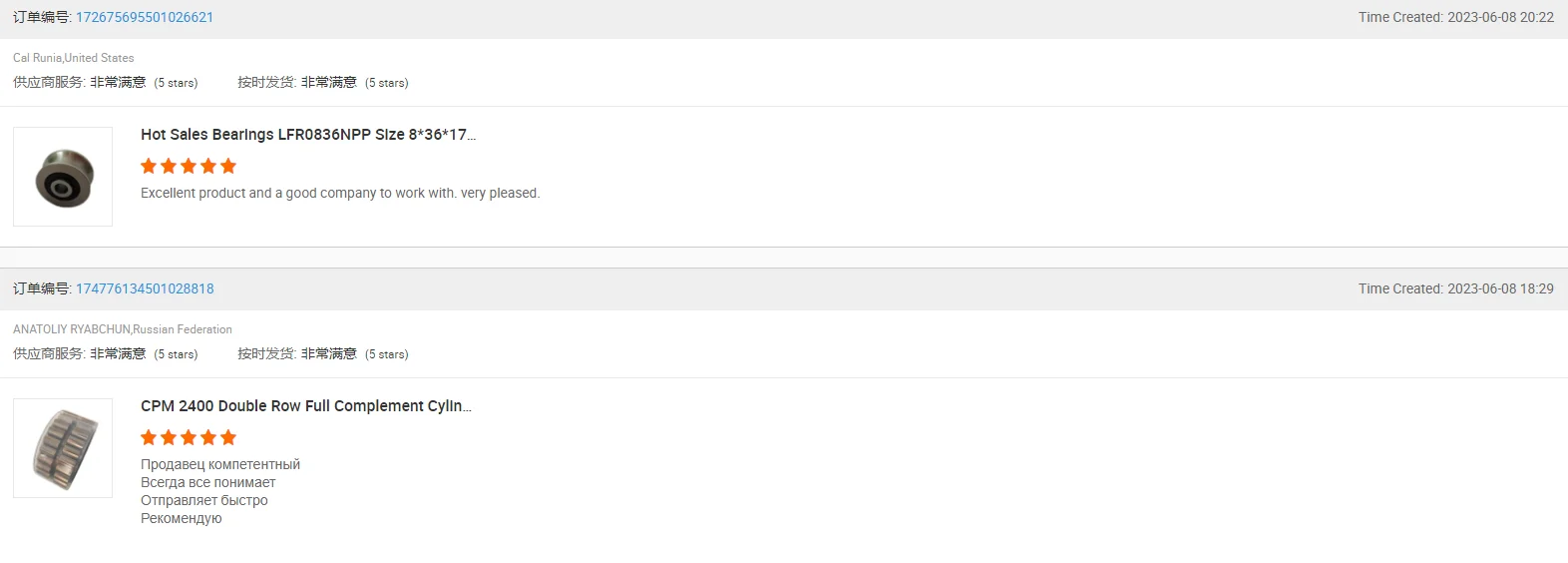
Task: Click first star of CPM 2400 rating
Action: tap(149, 437)
